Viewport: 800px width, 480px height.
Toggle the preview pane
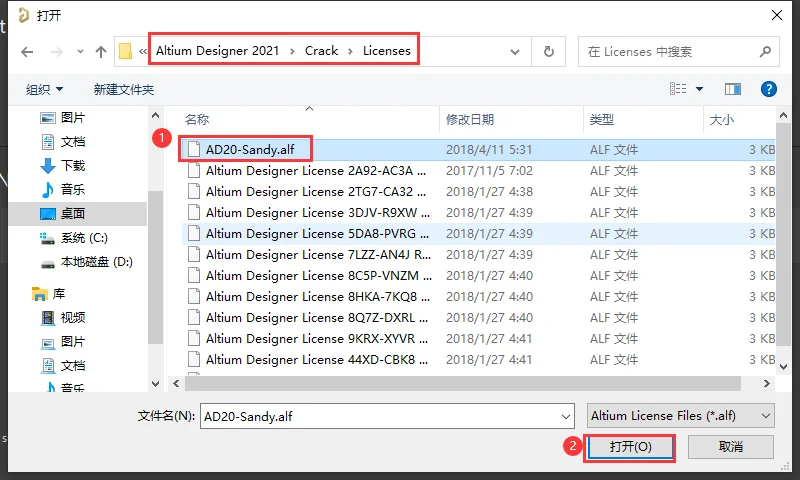(x=733, y=89)
